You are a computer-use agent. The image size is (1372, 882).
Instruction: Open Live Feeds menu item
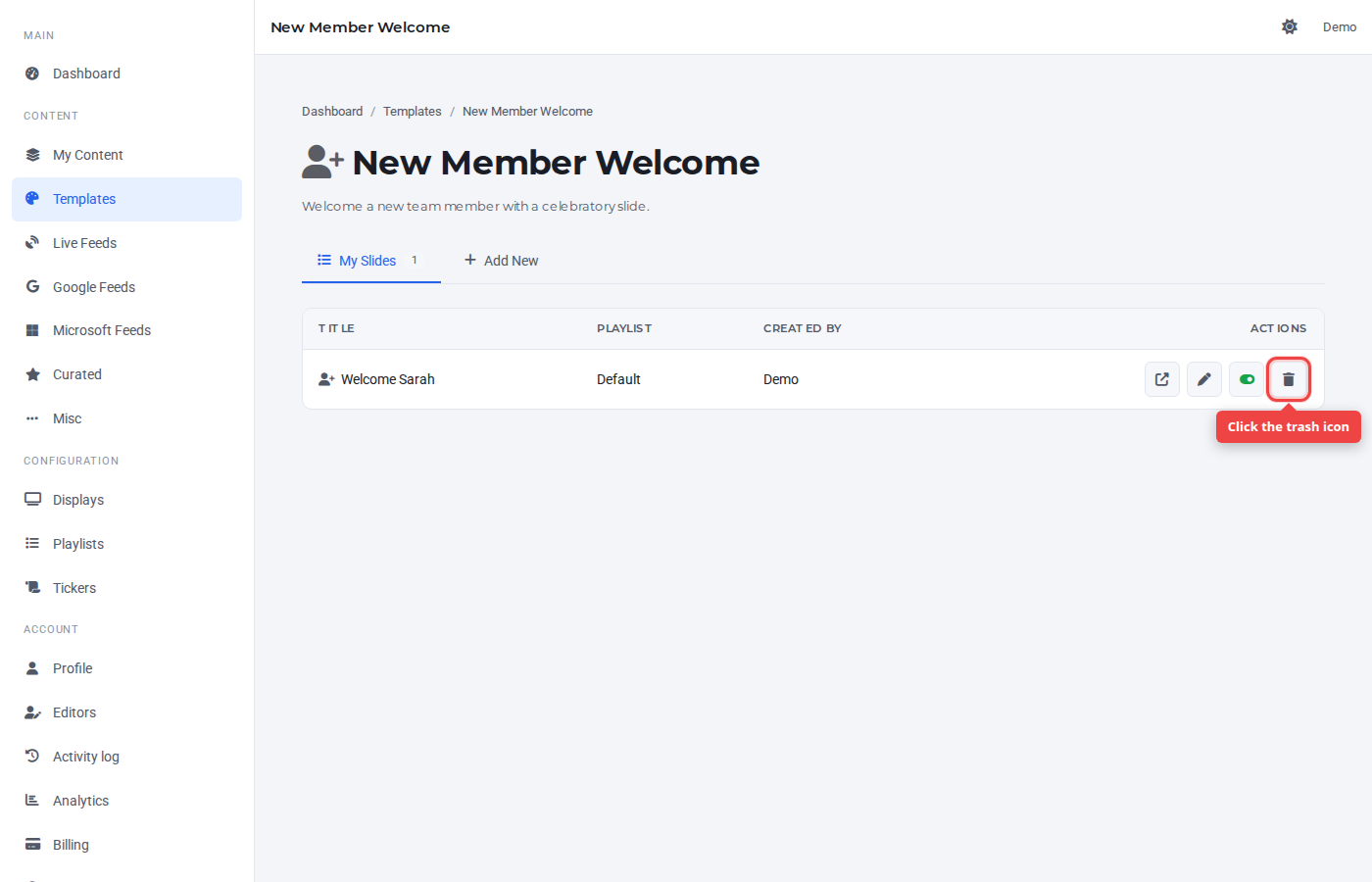pos(127,243)
